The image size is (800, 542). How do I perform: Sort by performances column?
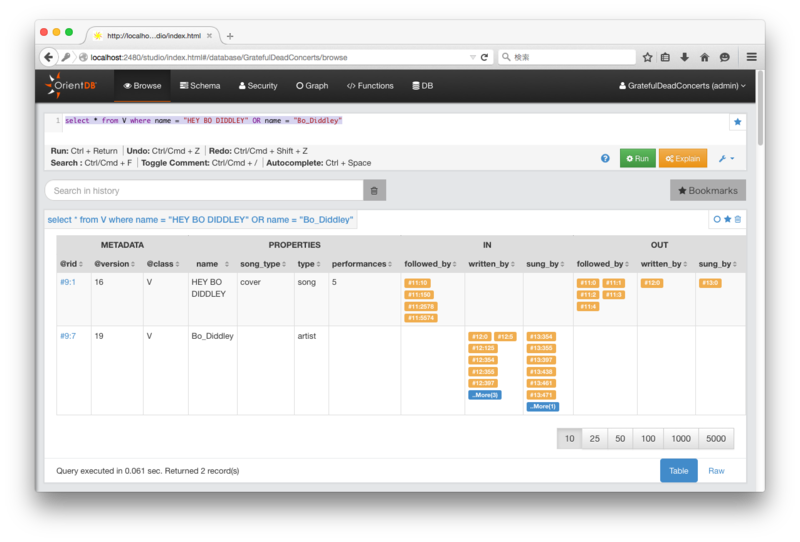pyautogui.click(x=362, y=264)
